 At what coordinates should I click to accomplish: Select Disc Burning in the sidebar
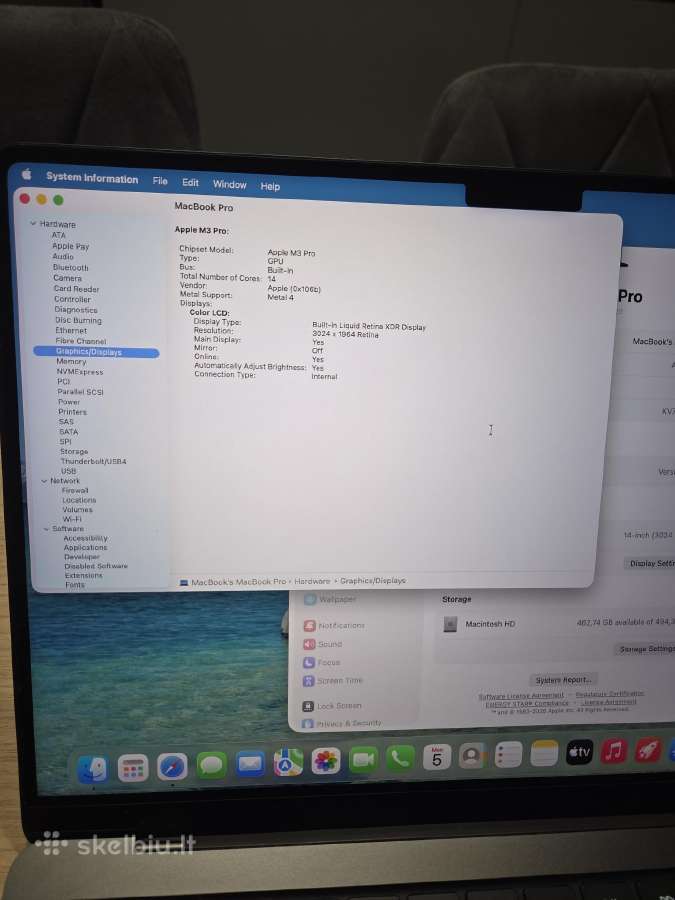(x=78, y=320)
